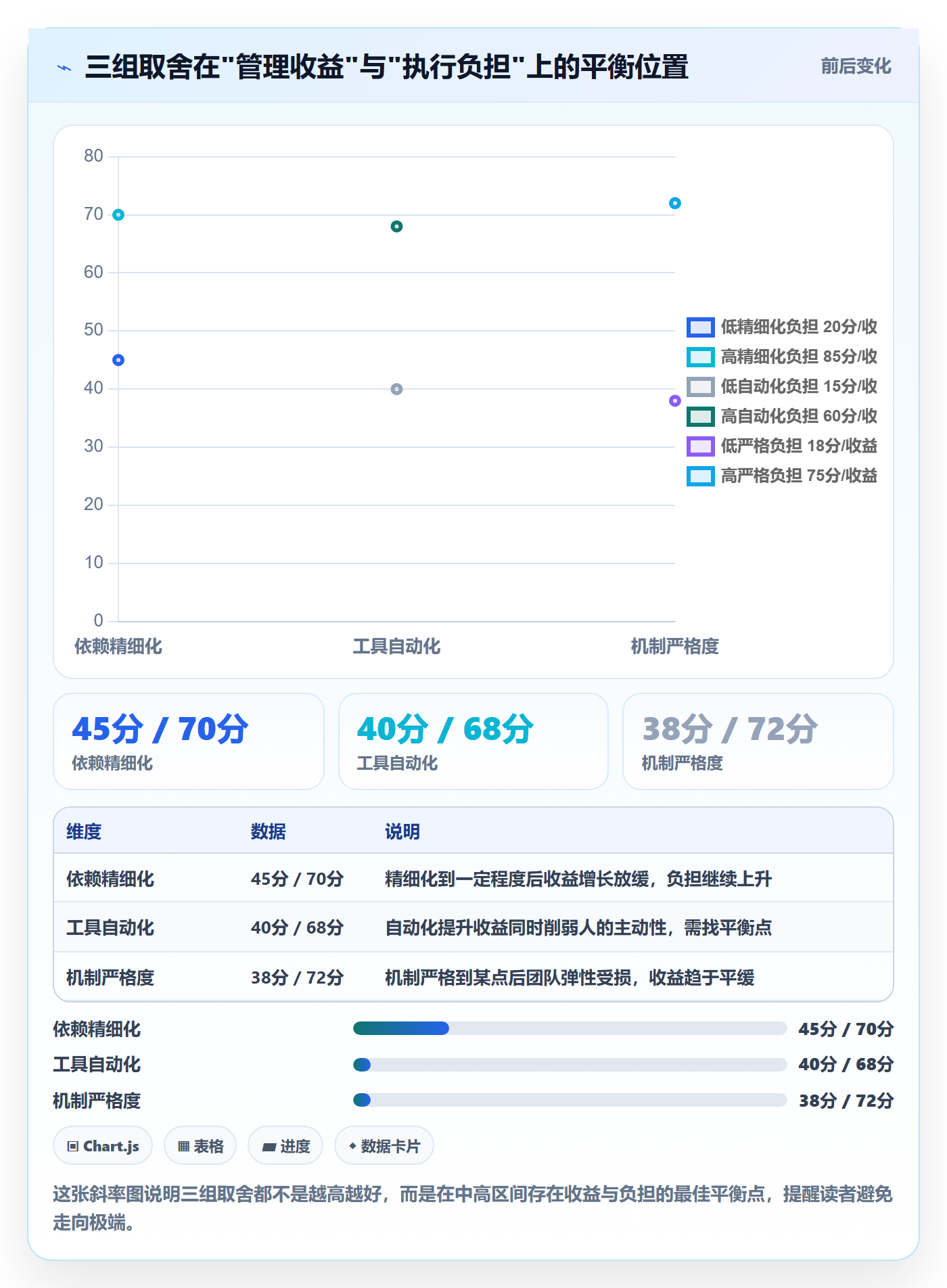The width and height of the screenshot is (947, 1288).
Task: Toggle the 低精细化负担 20分 legend swatch
Action: tap(700, 327)
